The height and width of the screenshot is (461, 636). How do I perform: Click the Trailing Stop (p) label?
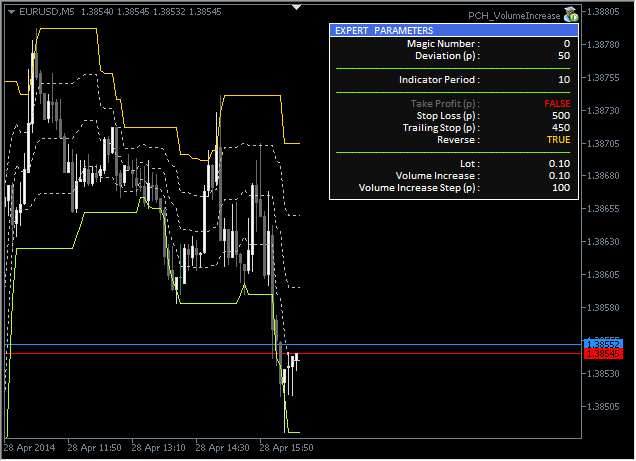pos(441,128)
